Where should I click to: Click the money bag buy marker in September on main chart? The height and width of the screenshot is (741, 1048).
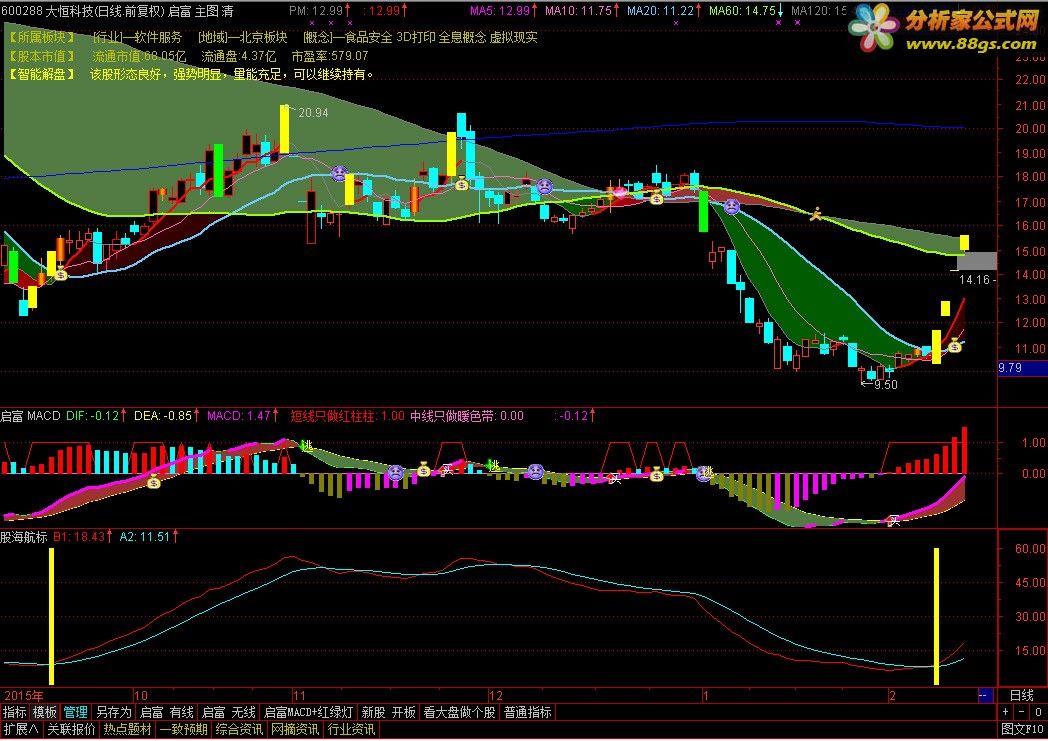pos(61,273)
